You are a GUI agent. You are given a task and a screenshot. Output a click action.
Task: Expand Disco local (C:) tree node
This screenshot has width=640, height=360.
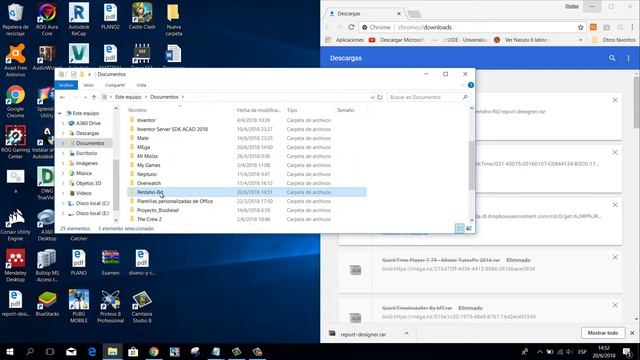click(63, 203)
